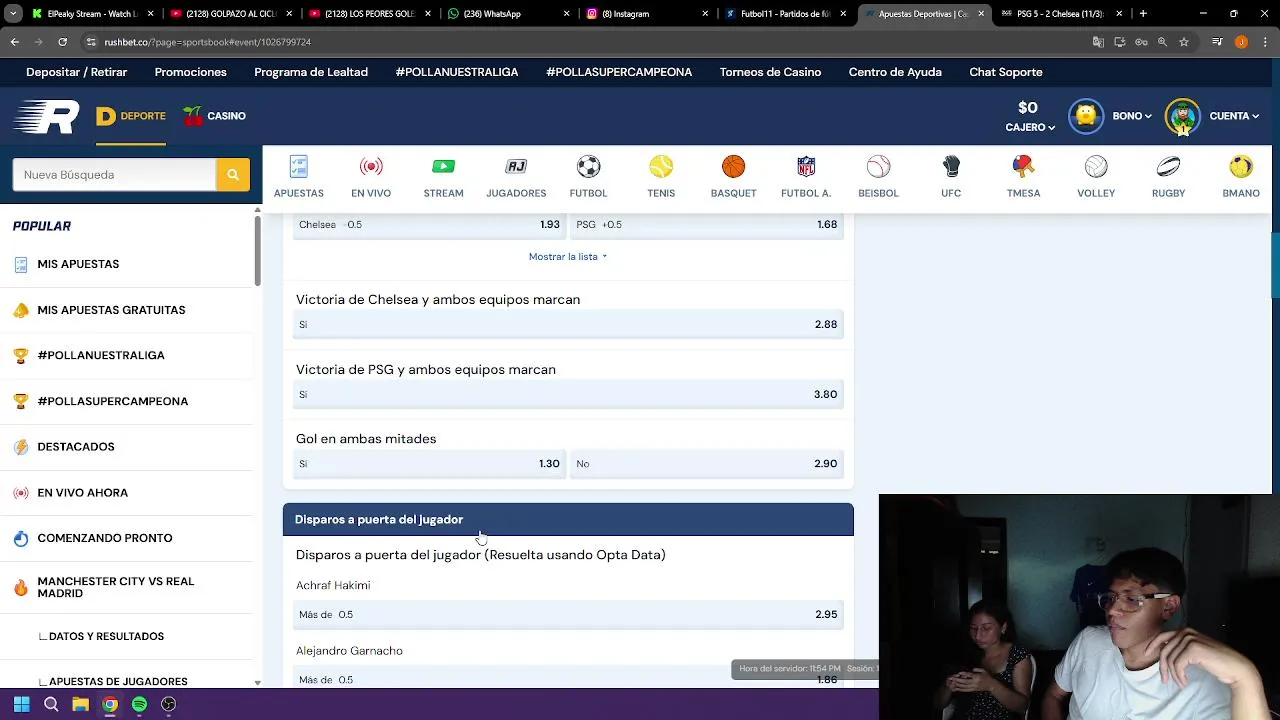Select the BMano handball icon

pos(1241,166)
